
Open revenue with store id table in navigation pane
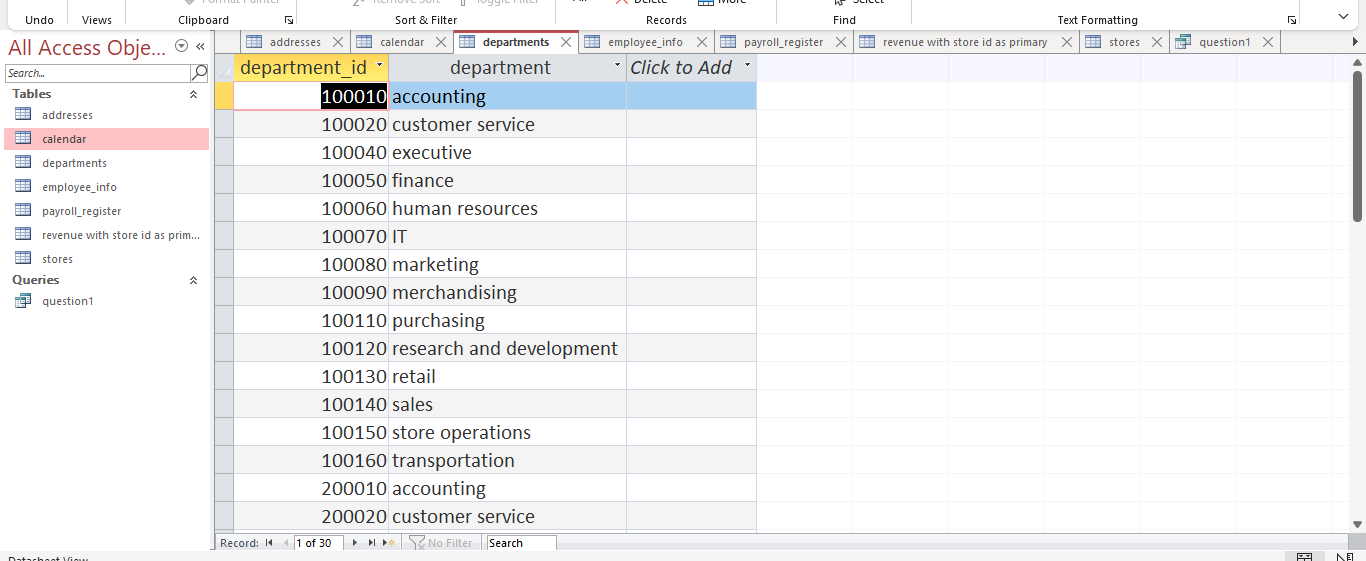(x=120, y=235)
